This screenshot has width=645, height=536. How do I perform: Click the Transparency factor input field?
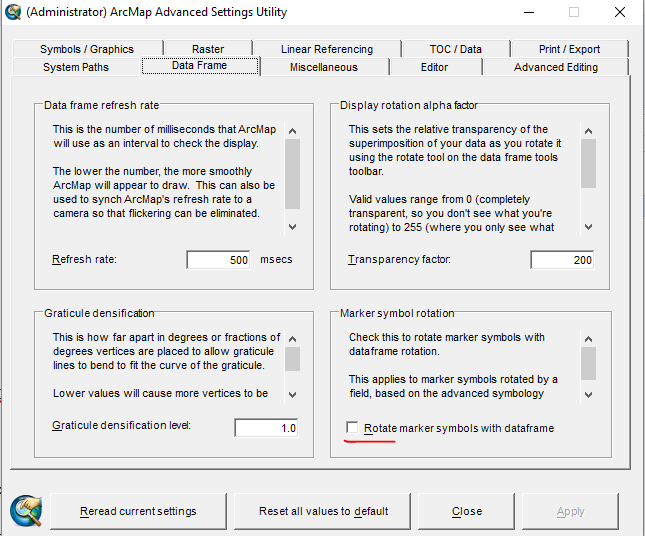click(562, 260)
